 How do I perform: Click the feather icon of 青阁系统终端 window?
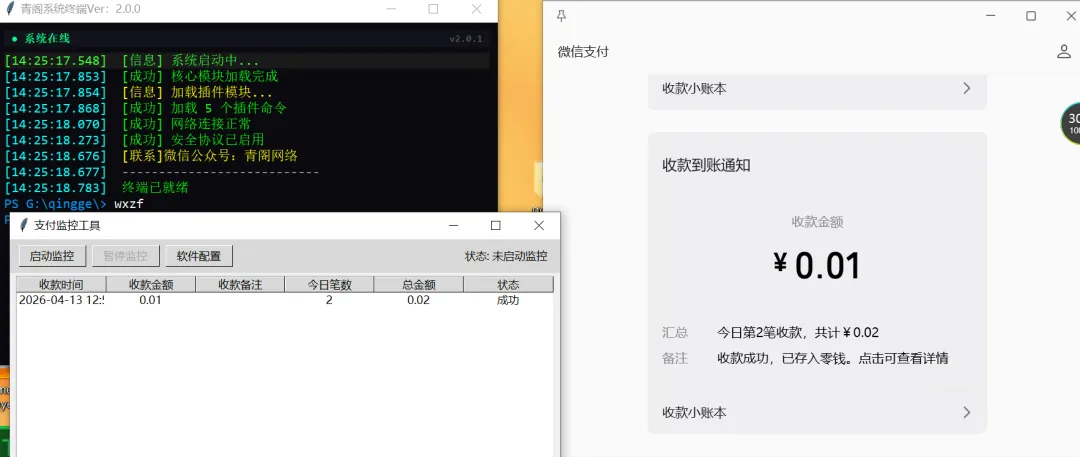(x=10, y=9)
